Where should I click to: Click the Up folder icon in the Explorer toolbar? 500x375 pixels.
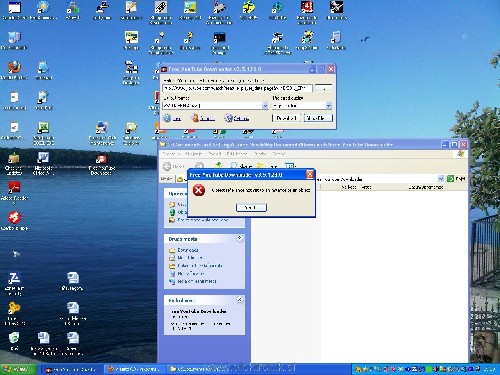coord(218,166)
